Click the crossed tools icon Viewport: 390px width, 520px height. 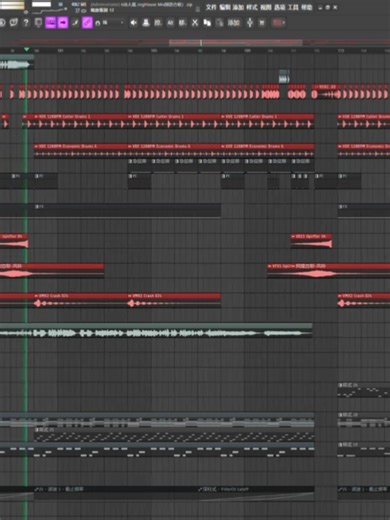click(195, 23)
